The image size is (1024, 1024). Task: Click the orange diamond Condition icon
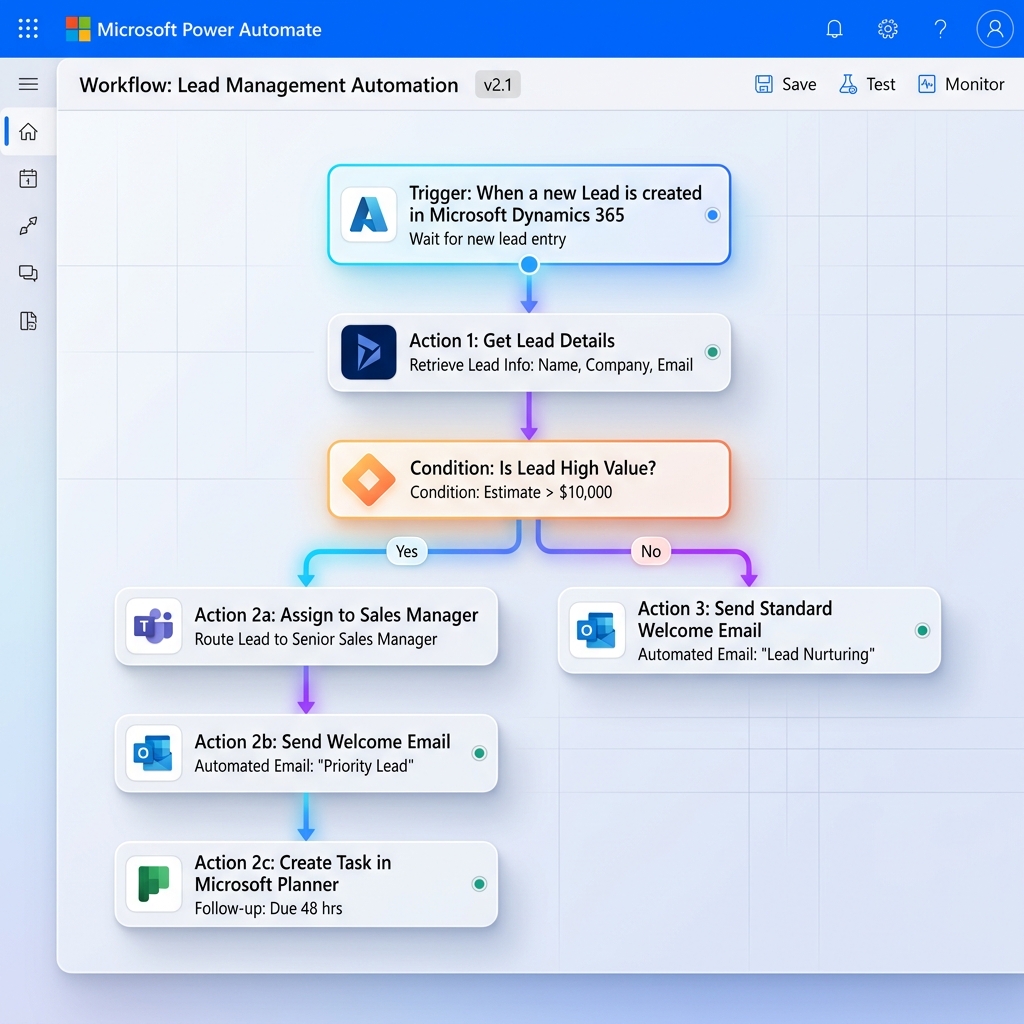click(369, 479)
